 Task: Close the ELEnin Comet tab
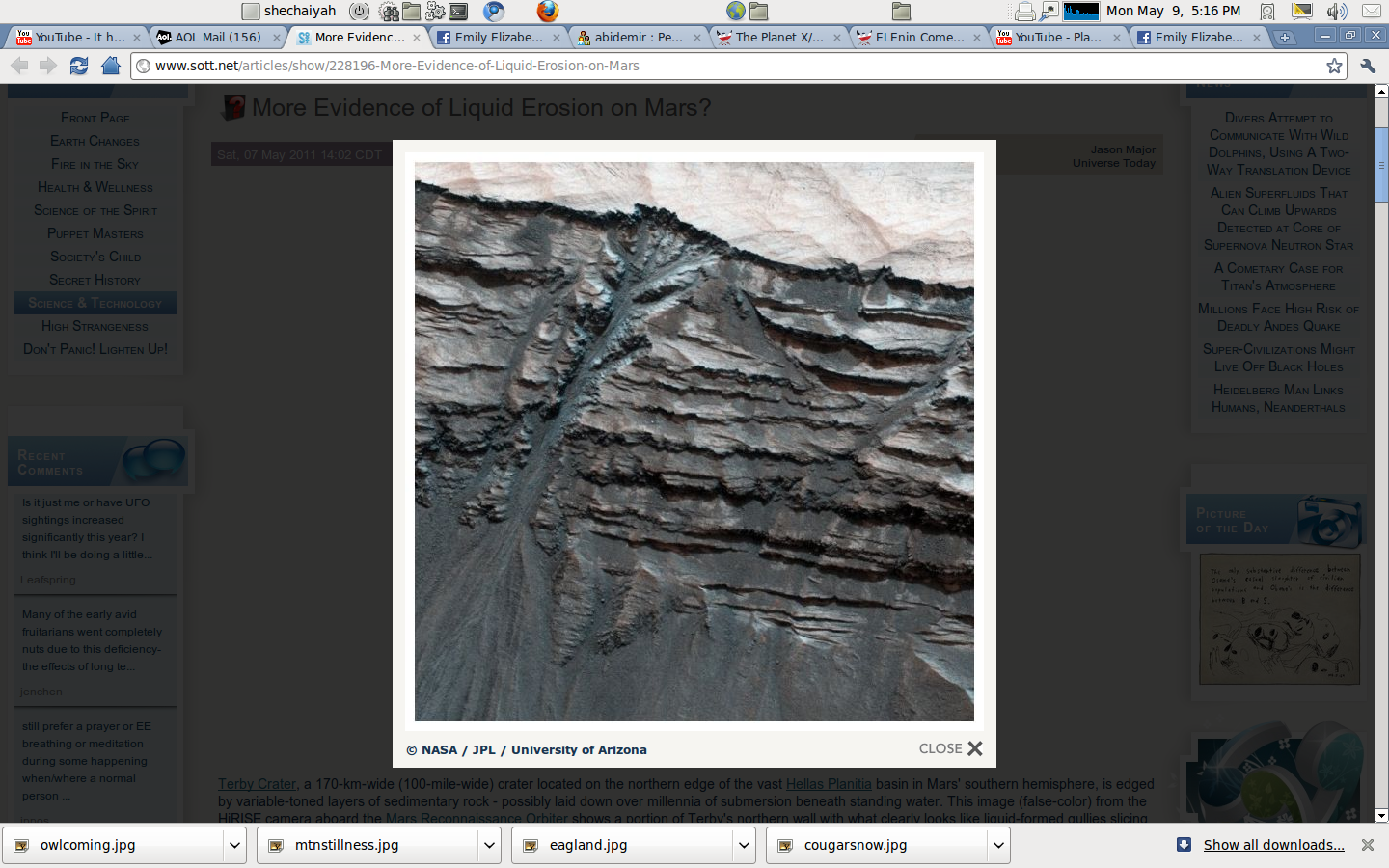(977, 38)
